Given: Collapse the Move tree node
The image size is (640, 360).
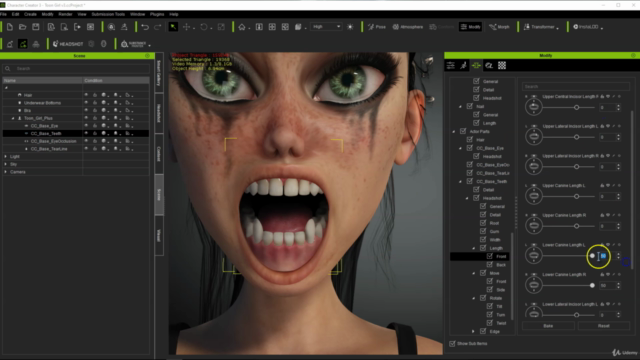Looking at the screenshot, I should [x=473, y=273].
